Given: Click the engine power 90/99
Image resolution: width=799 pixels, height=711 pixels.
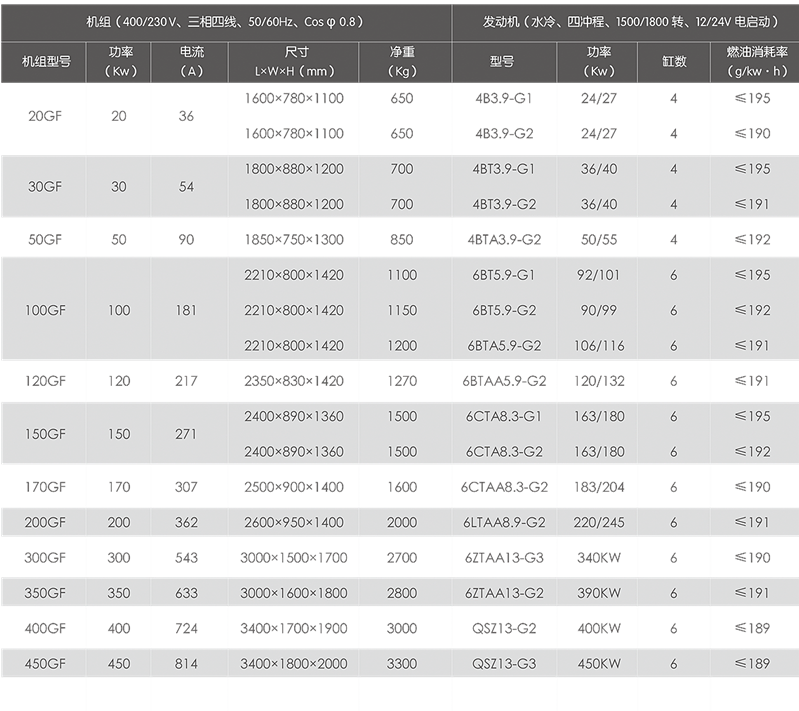Looking at the screenshot, I should coord(599,310).
